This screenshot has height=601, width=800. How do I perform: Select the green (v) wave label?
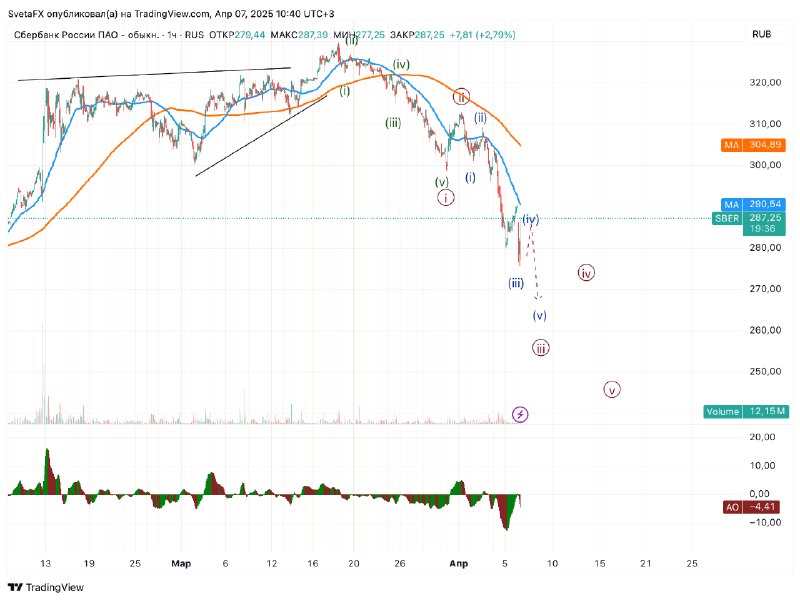[442, 182]
